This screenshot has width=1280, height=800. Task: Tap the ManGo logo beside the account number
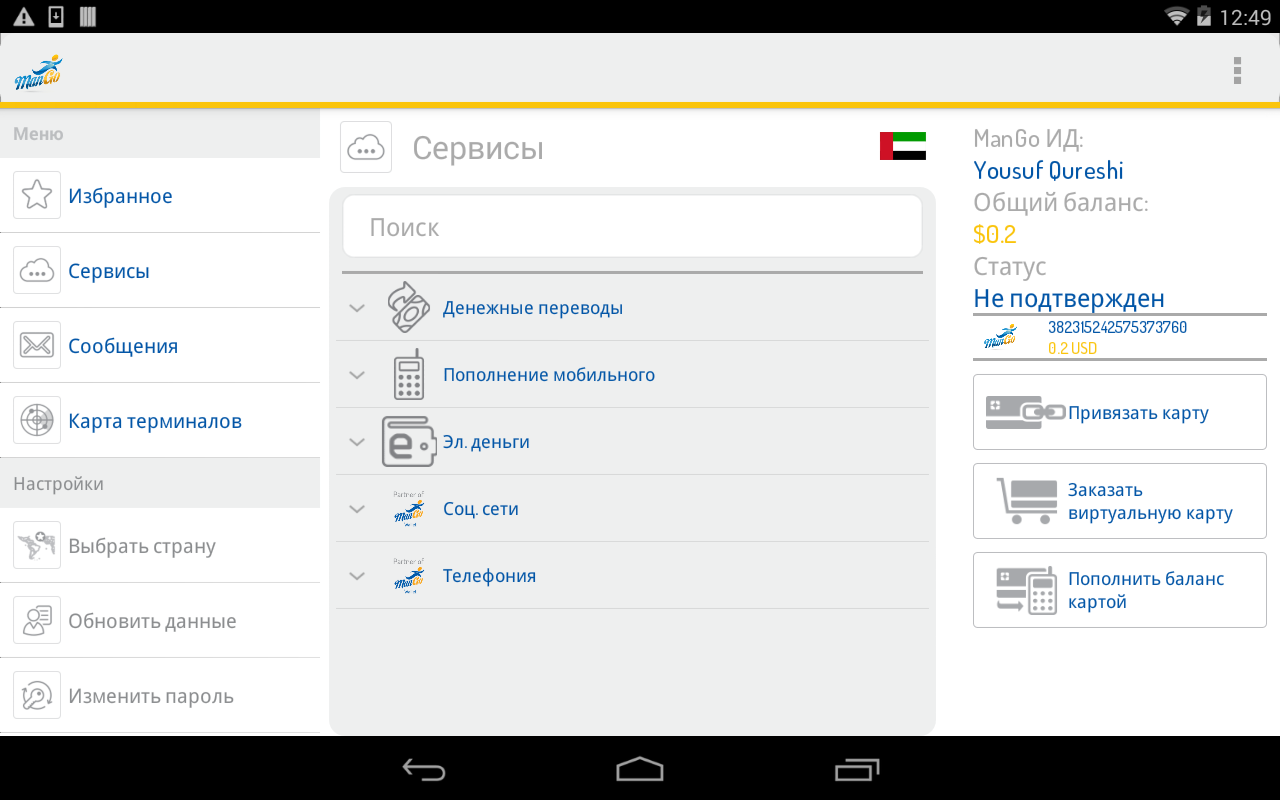pos(1000,336)
